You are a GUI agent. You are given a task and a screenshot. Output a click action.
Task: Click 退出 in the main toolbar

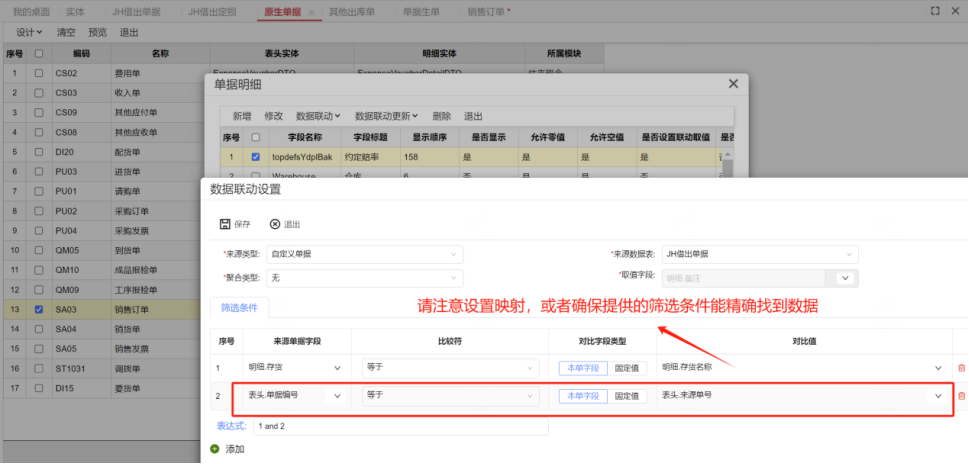coord(129,32)
